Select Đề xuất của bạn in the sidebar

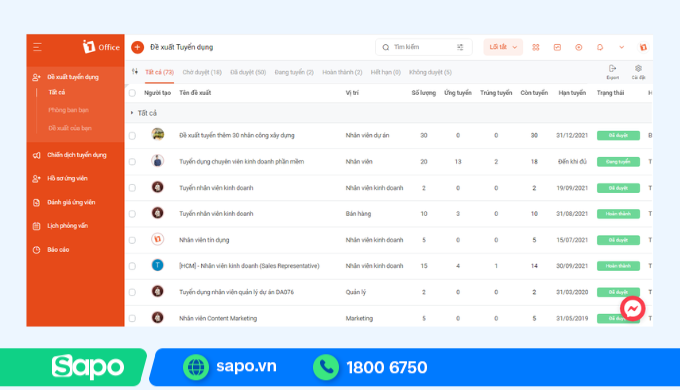click(70, 128)
